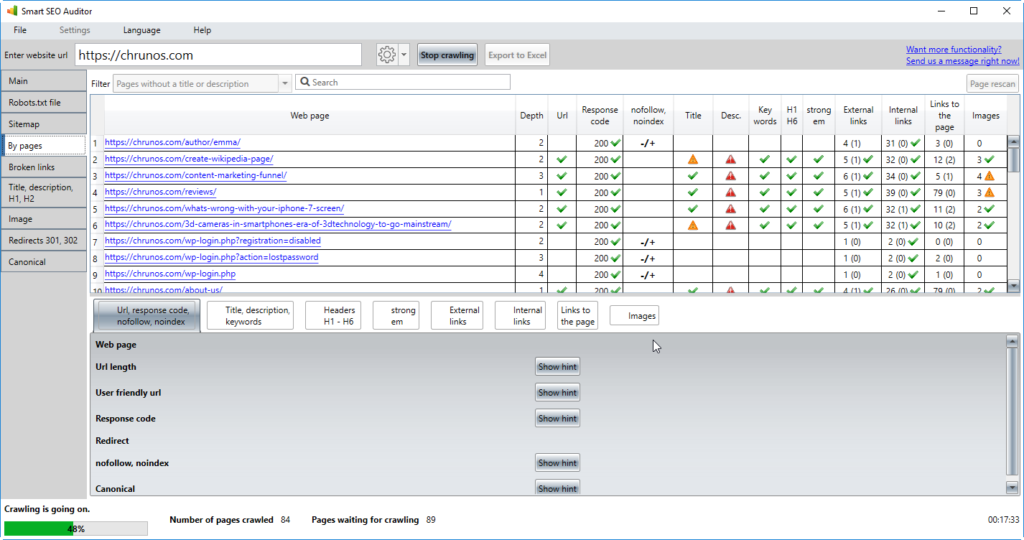Open the Language menu
This screenshot has height=540, width=1024.
(x=142, y=30)
